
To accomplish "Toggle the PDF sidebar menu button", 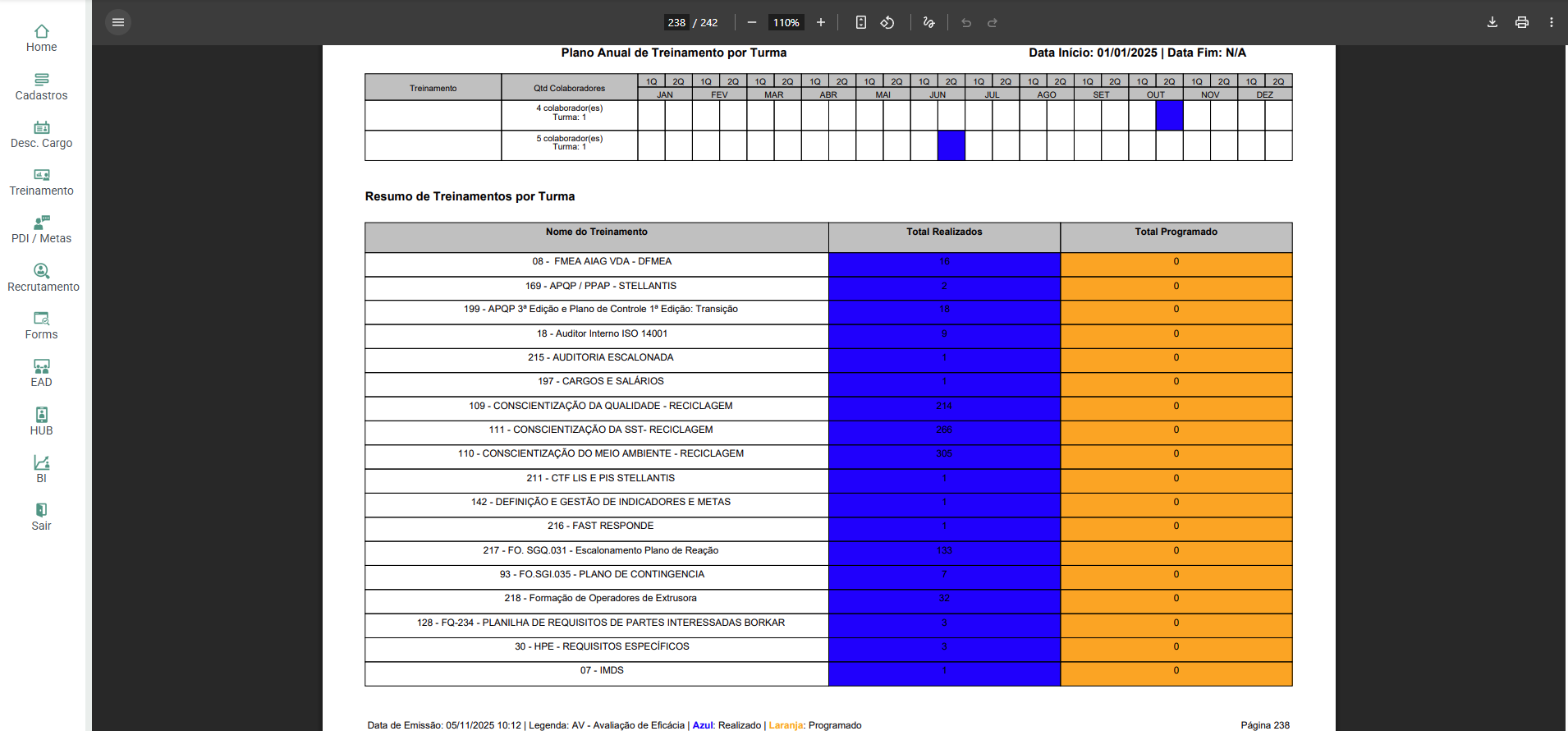I will coord(118,22).
